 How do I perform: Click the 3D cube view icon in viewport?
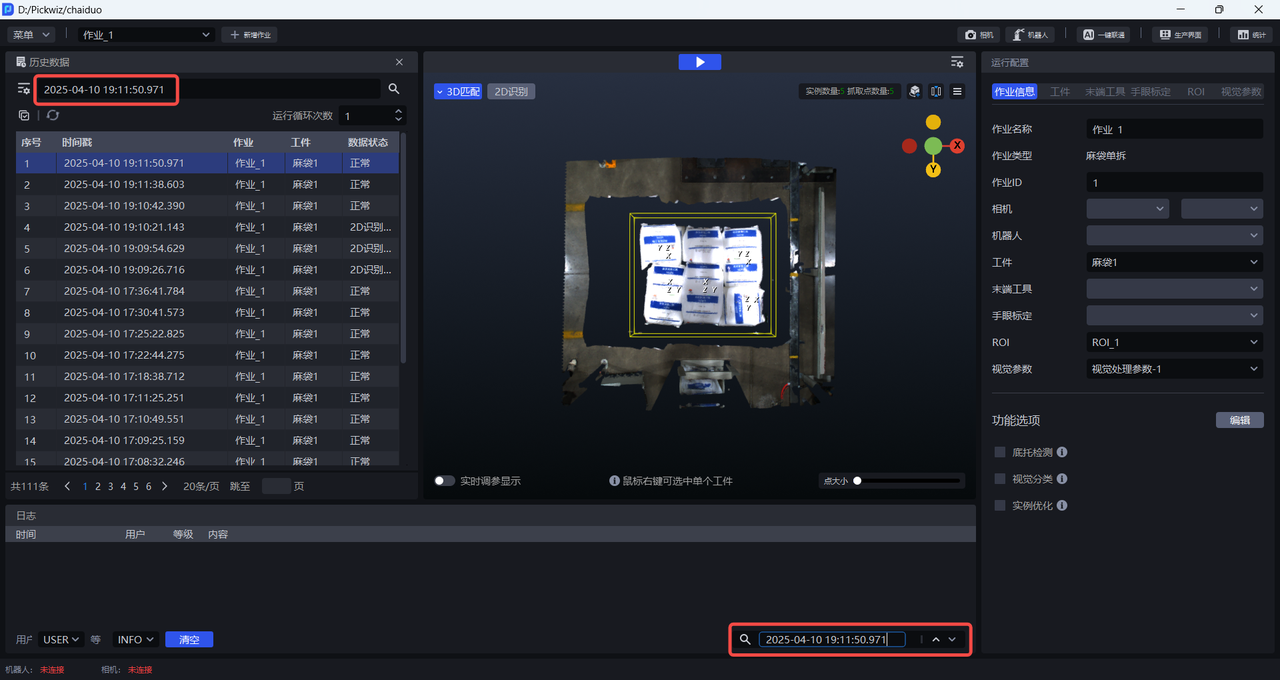pyautogui.click(x=914, y=91)
